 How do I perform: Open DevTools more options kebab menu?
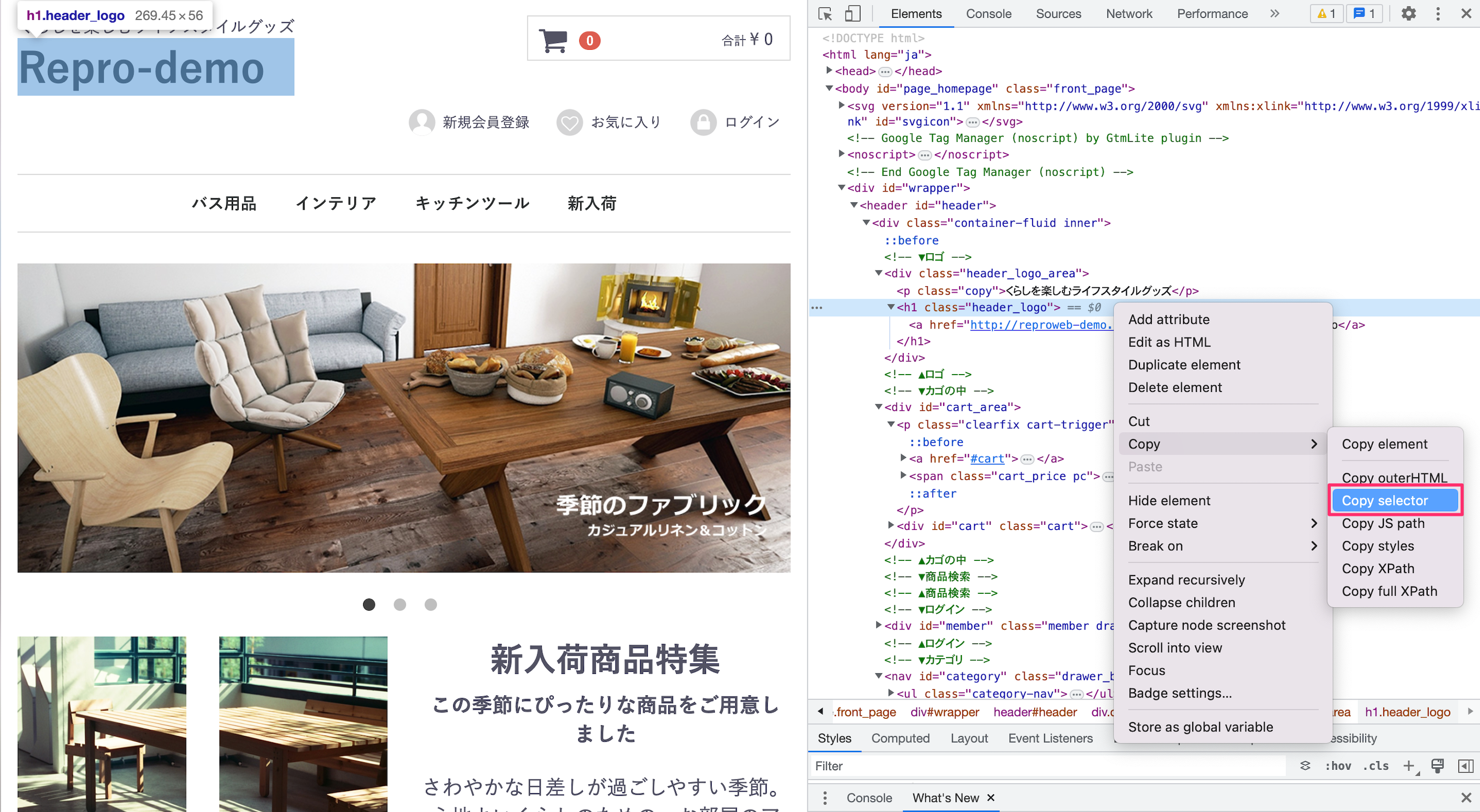tap(1438, 13)
